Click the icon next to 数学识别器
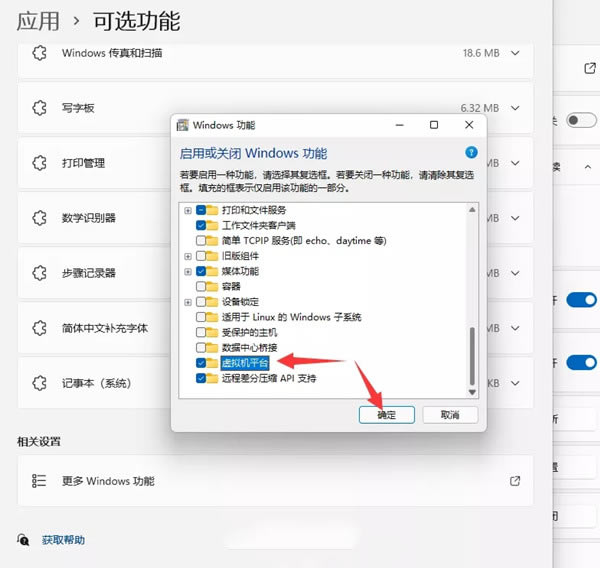600x568 pixels. 39,218
